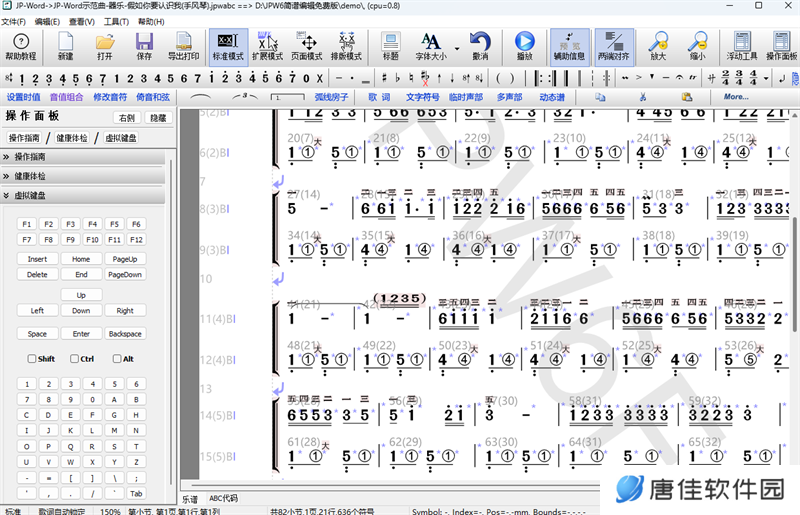Open the 多声部 multi-voice tool
The height and width of the screenshot is (515, 800).
(x=509, y=96)
